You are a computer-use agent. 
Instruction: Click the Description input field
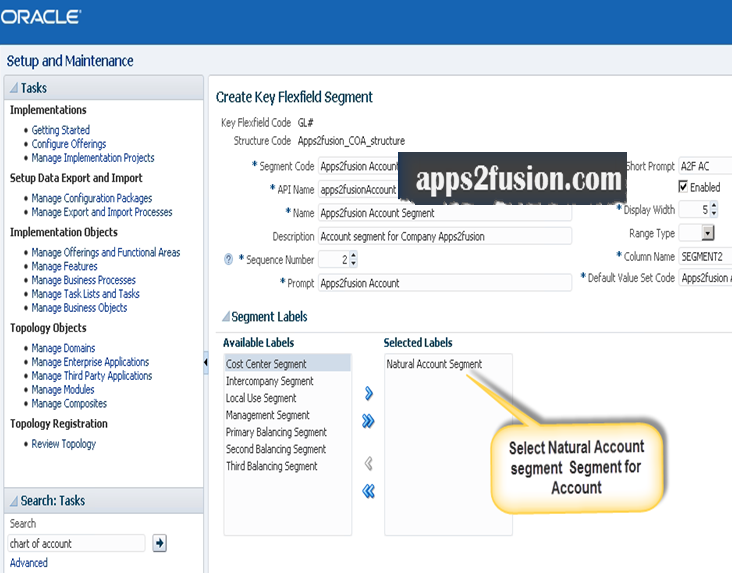click(445, 236)
